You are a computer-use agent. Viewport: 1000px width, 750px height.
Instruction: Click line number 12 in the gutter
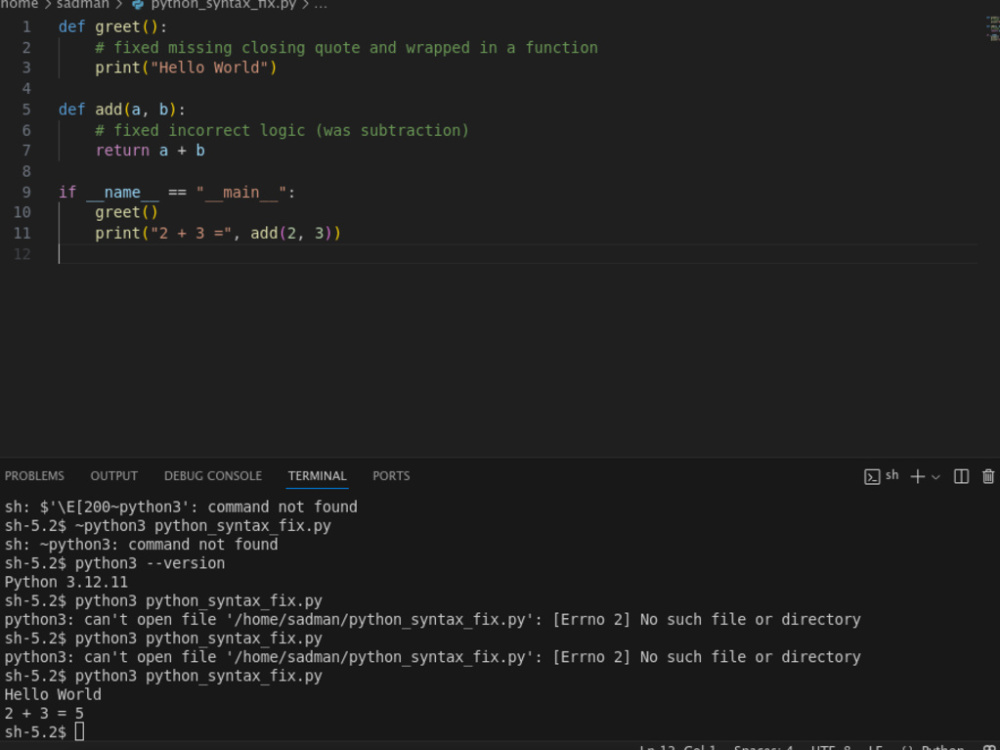(22, 254)
